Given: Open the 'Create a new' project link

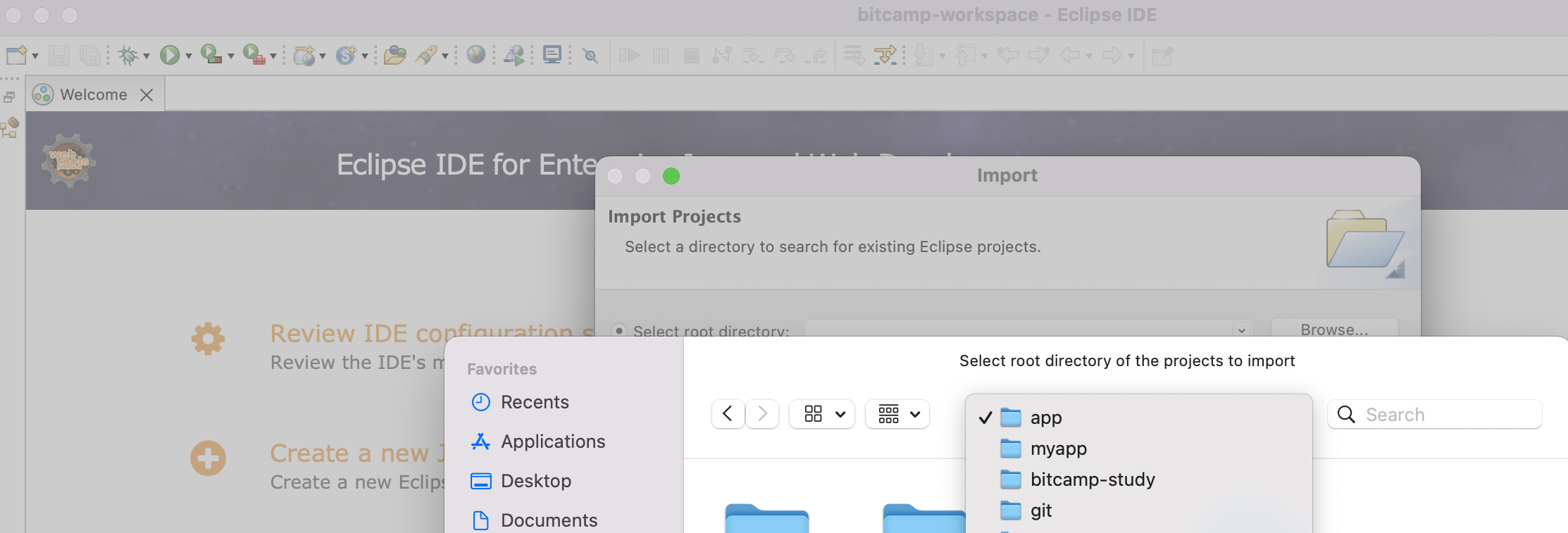Looking at the screenshot, I should tap(358, 453).
